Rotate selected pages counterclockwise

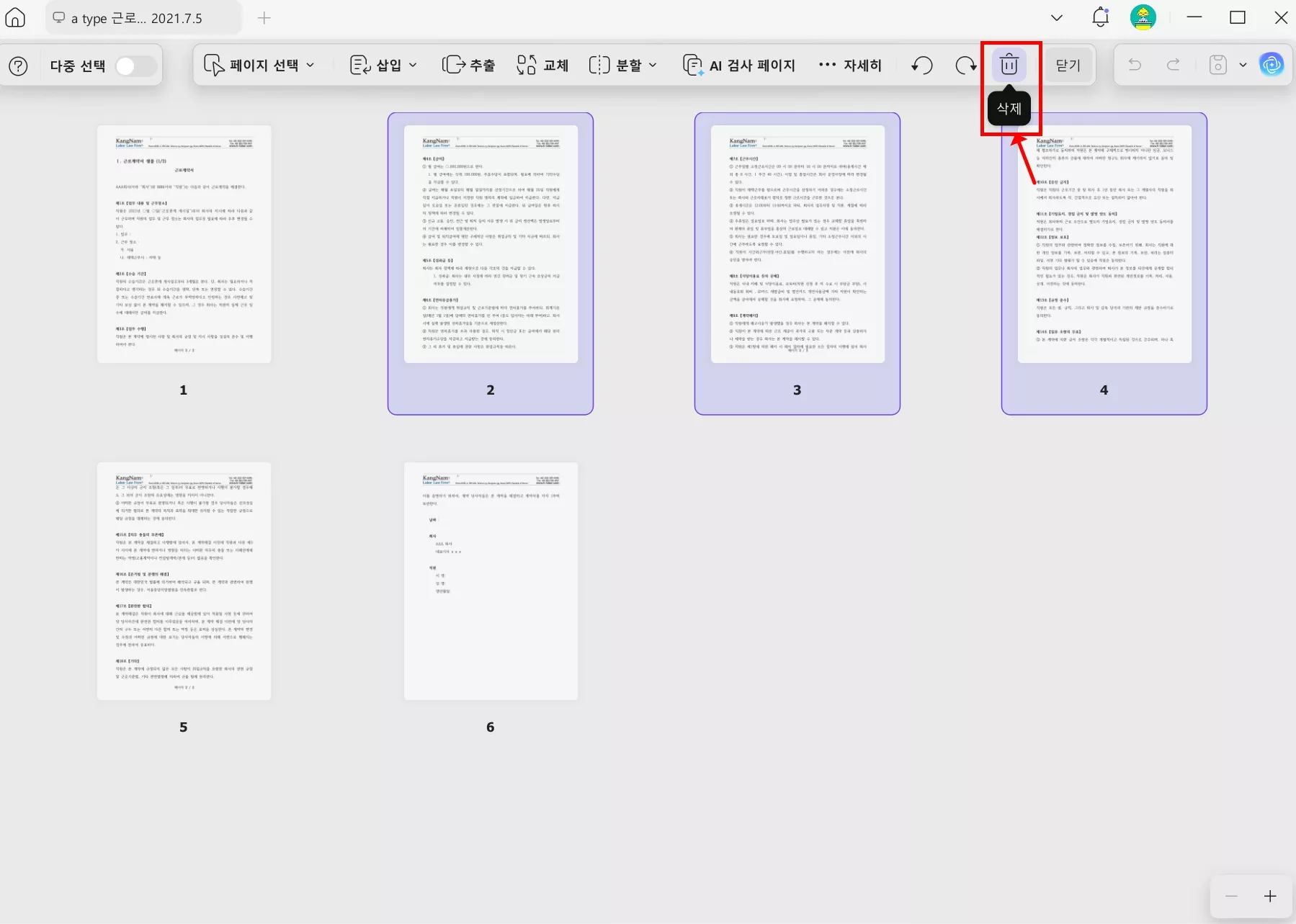(x=921, y=65)
